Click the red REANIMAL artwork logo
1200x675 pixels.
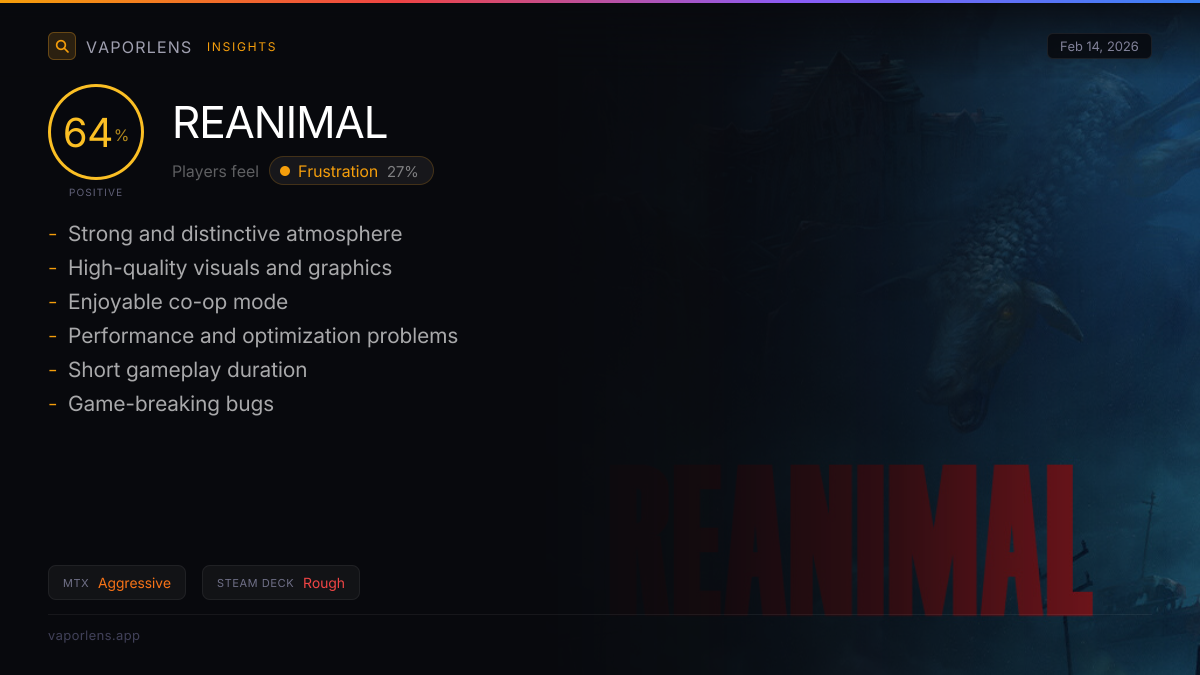click(853, 539)
